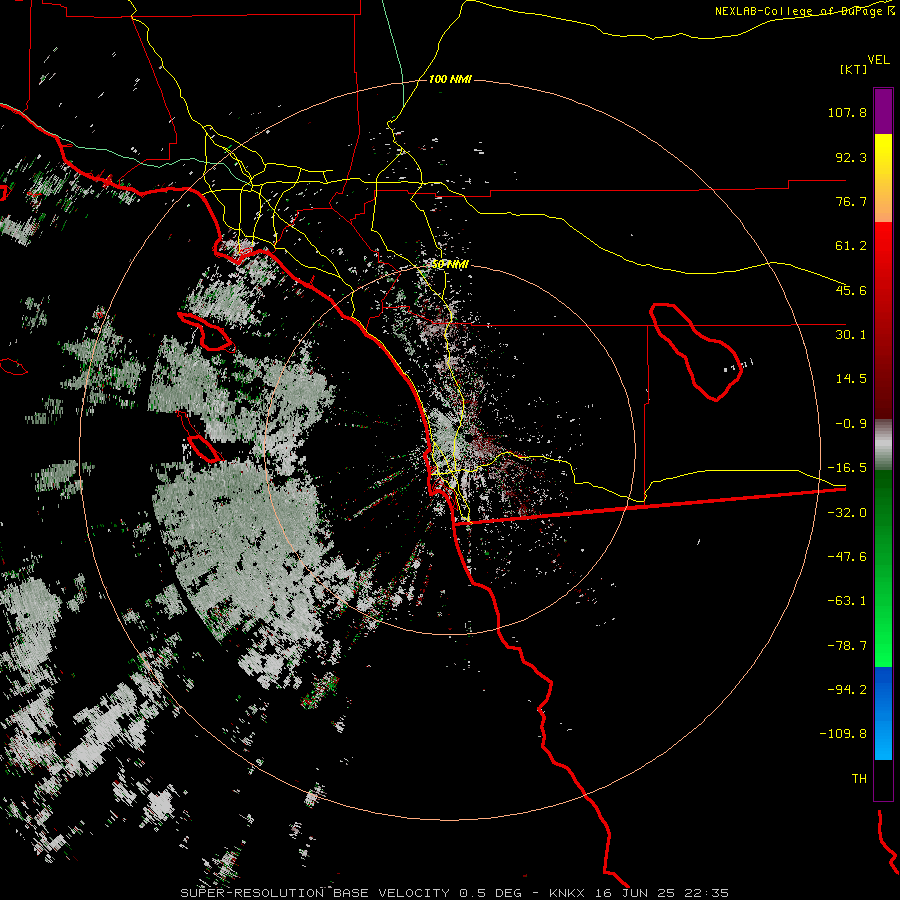Click the KNKX station identifier in caption
This screenshot has width=900, height=900.
566,893
